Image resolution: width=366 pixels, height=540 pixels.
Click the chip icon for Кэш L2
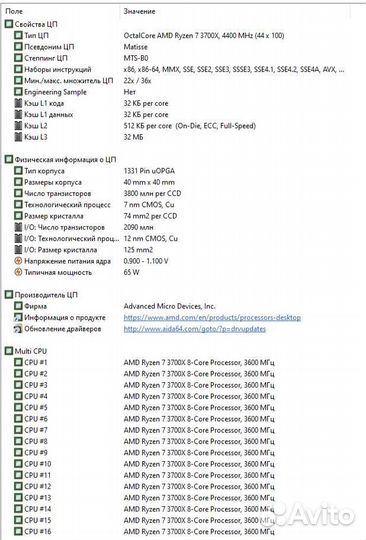pyautogui.click(x=18, y=126)
